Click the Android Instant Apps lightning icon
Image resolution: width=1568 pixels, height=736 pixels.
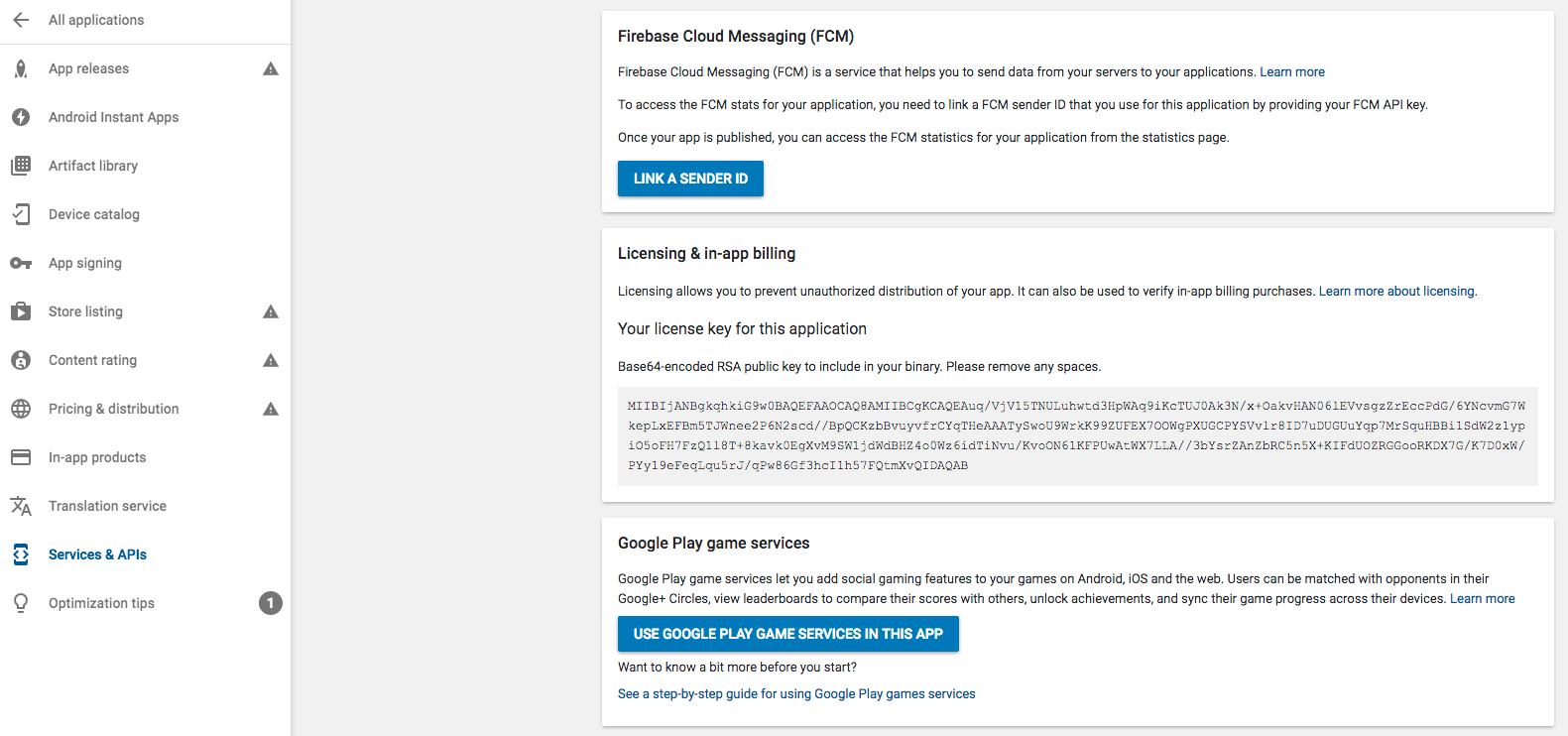click(21, 117)
